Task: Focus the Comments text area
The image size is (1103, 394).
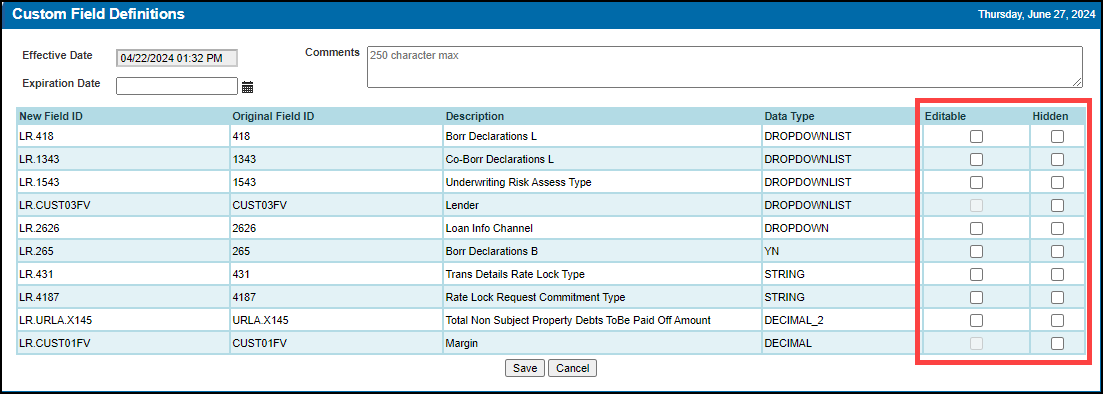Action: pyautogui.click(x=725, y=67)
